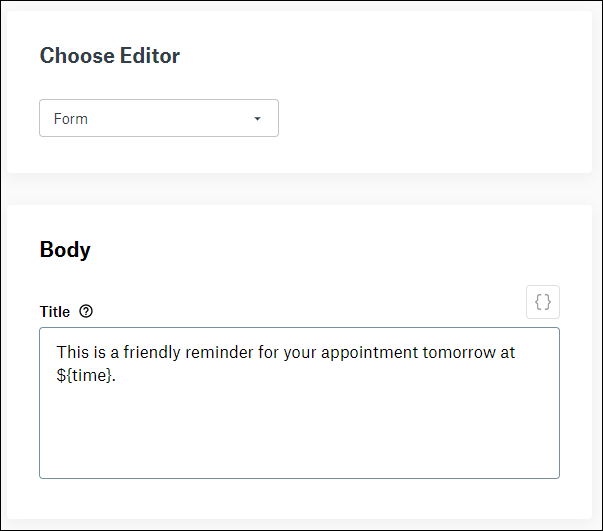This screenshot has width=603, height=531.
Task: Click the gray divider between the two panels
Action: (301, 189)
